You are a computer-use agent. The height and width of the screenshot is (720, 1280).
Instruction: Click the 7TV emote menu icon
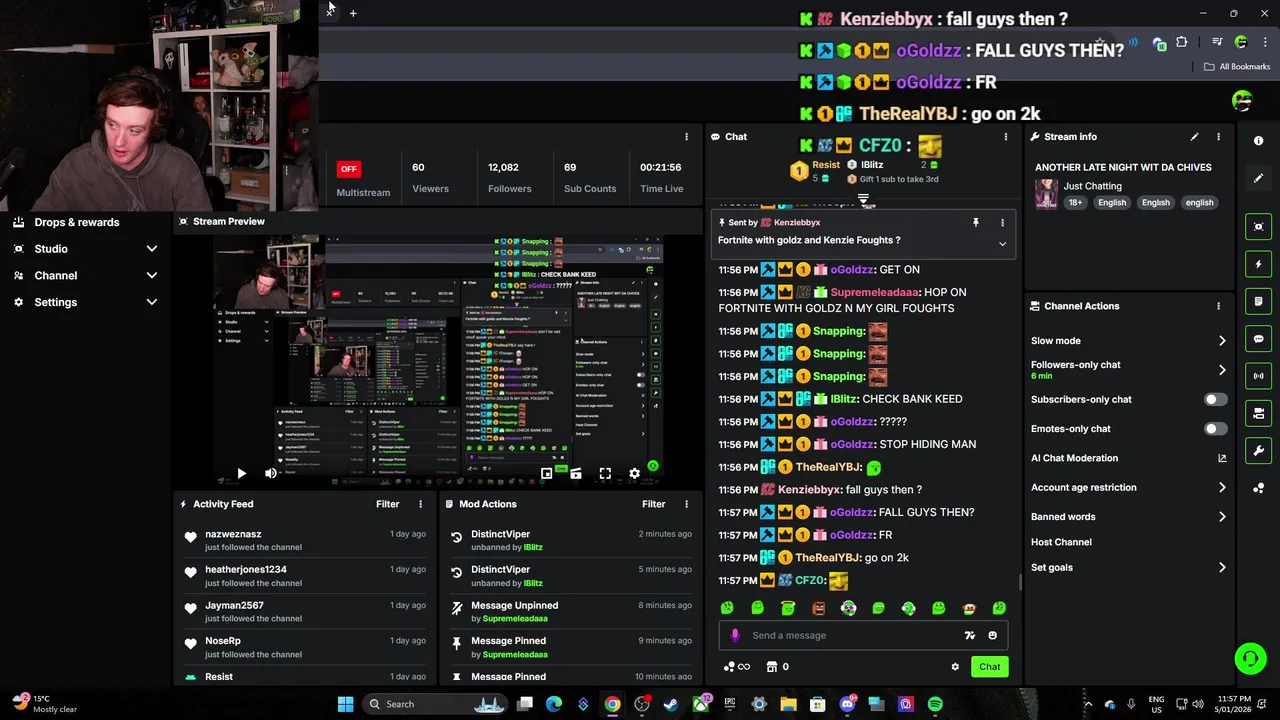[x=969, y=635]
